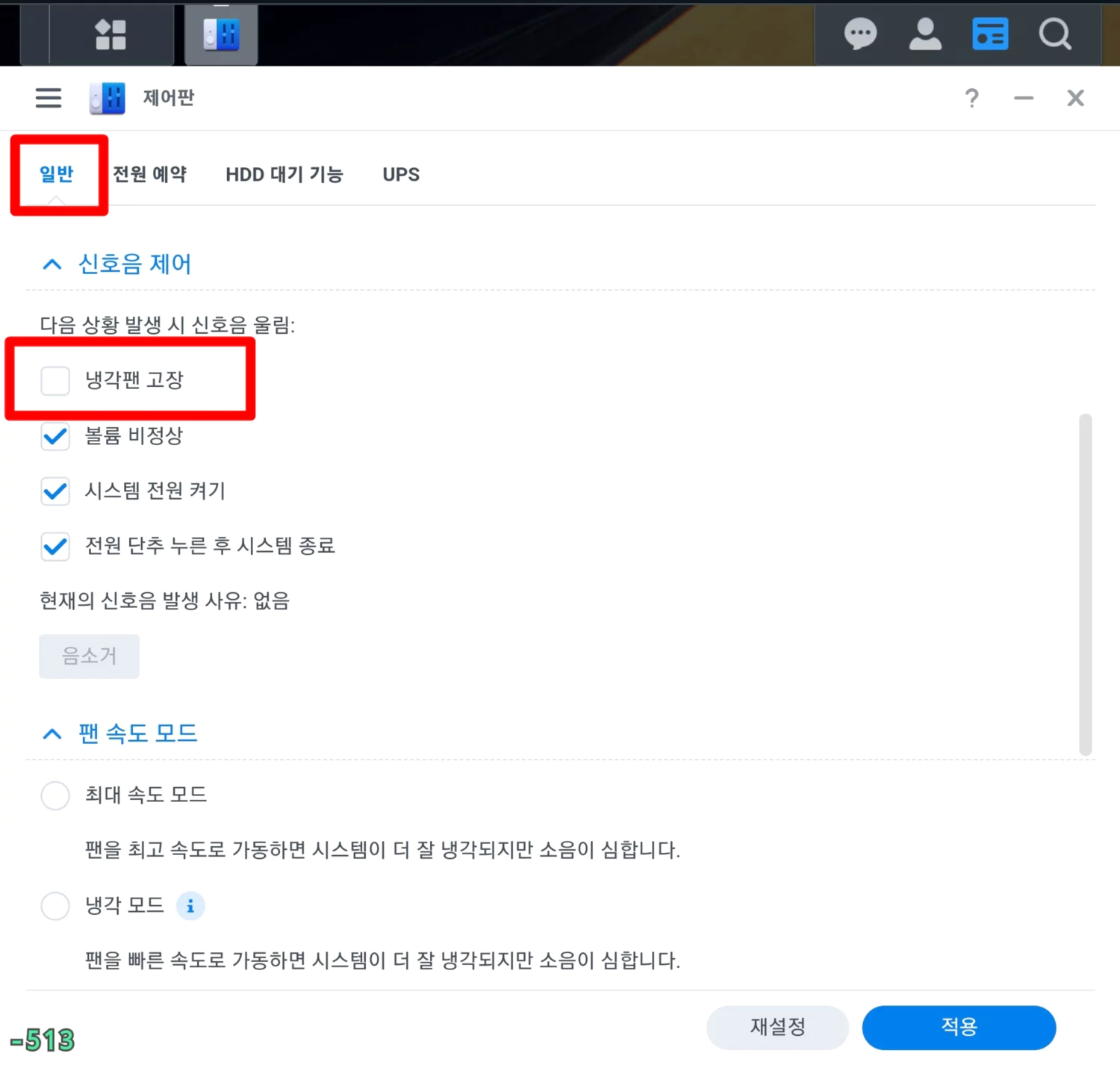Close the 제어판 window
This screenshot has width=1120, height=1065.
[x=1075, y=98]
